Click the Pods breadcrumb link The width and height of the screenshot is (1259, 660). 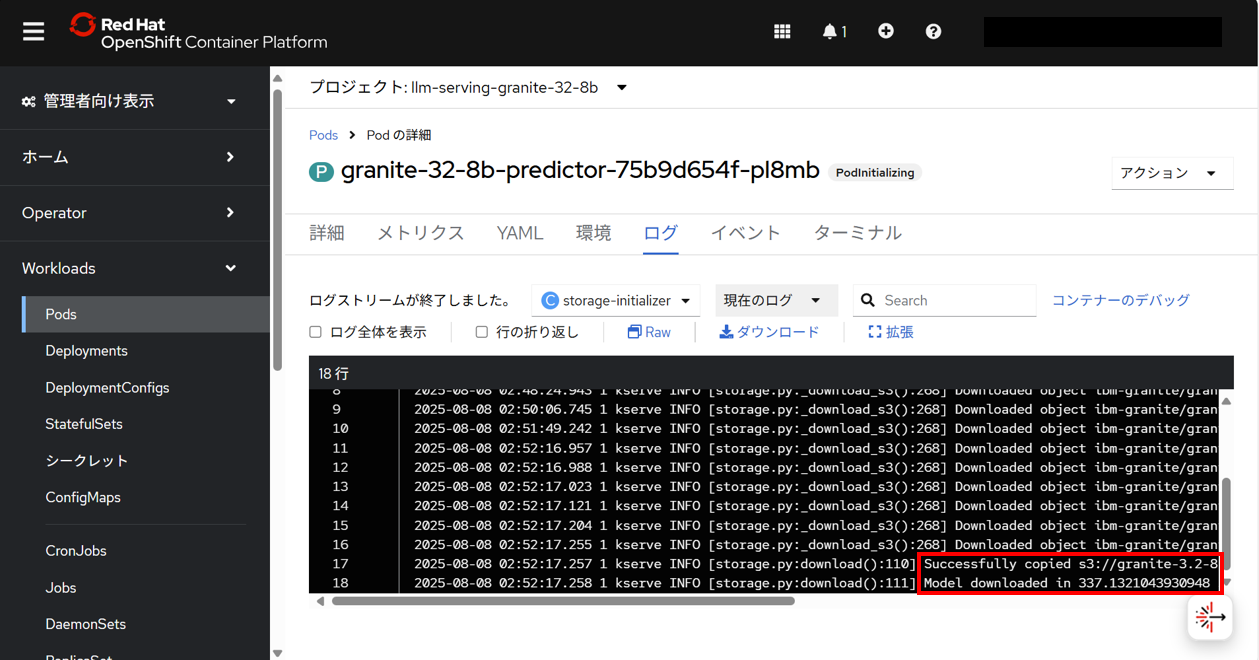(323, 135)
